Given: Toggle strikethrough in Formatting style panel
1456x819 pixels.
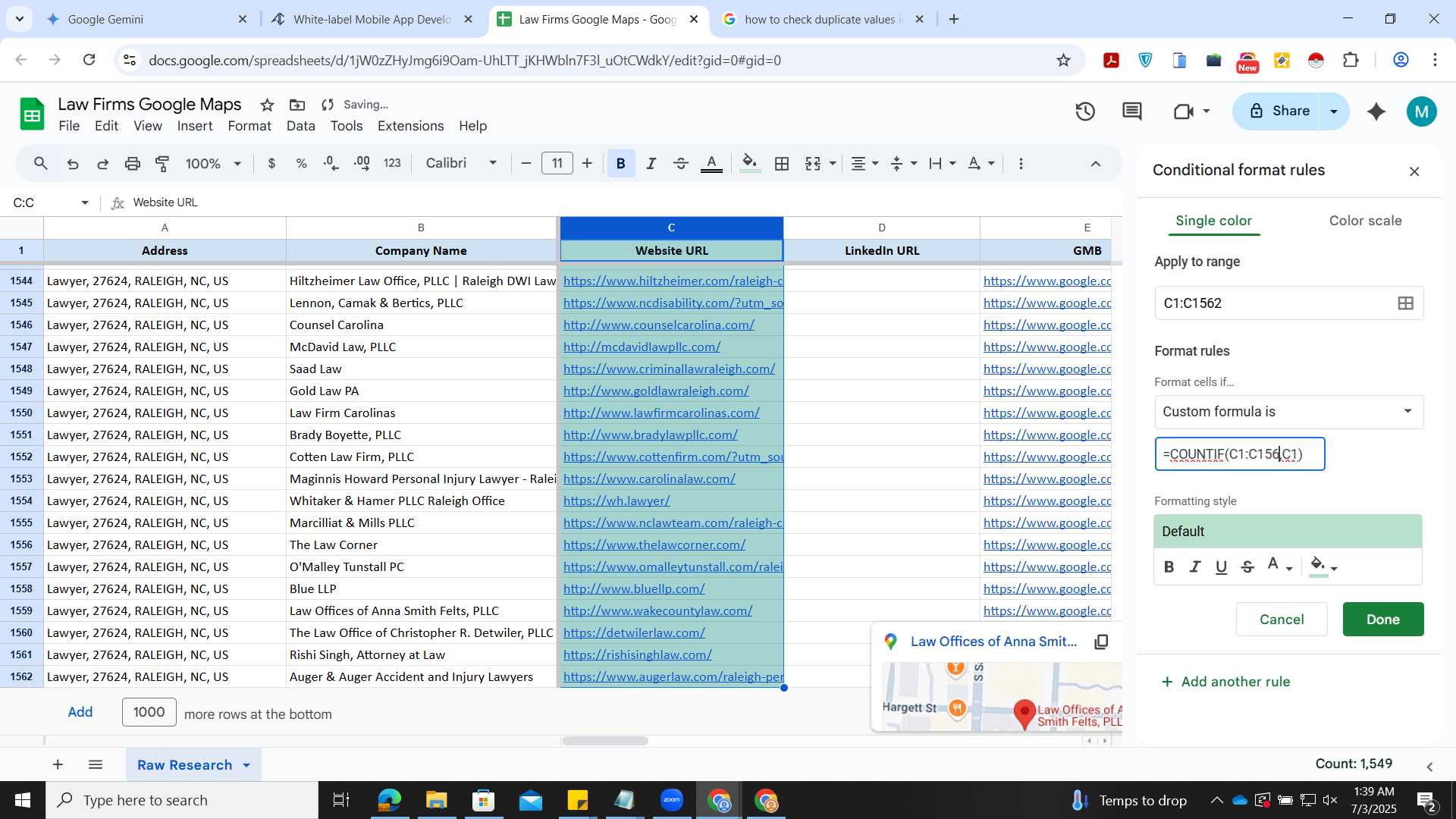Looking at the screenshot, I should pyautogui.click(x=1247, y=566).
